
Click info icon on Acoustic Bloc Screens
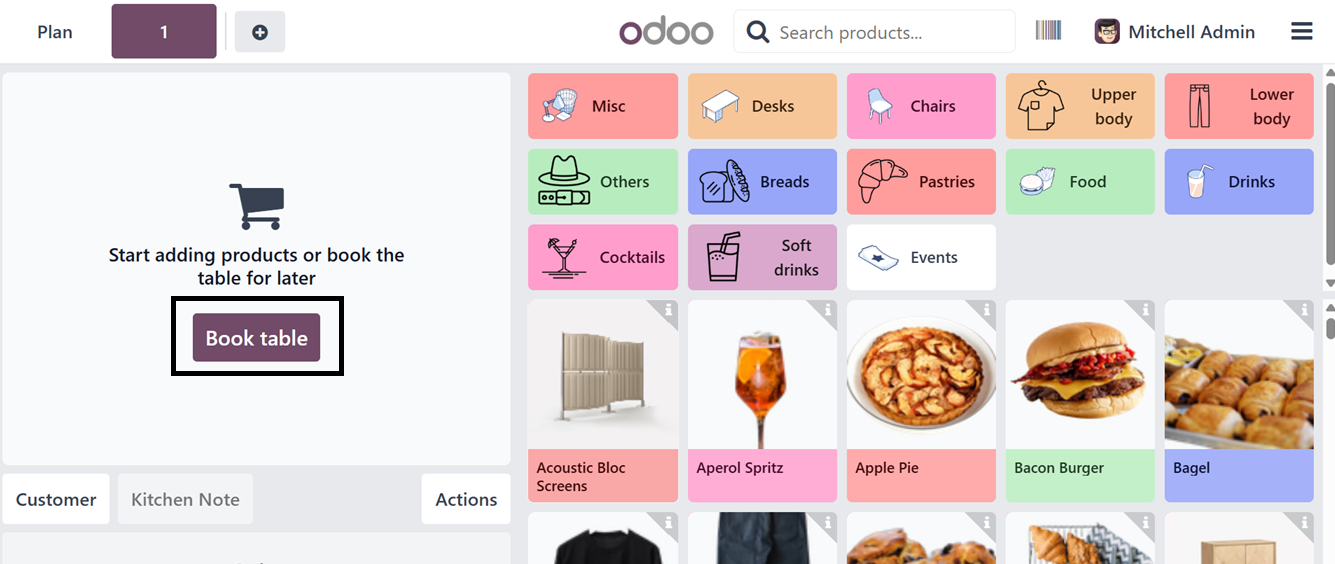pyautogui.click(x=668, y=311)
